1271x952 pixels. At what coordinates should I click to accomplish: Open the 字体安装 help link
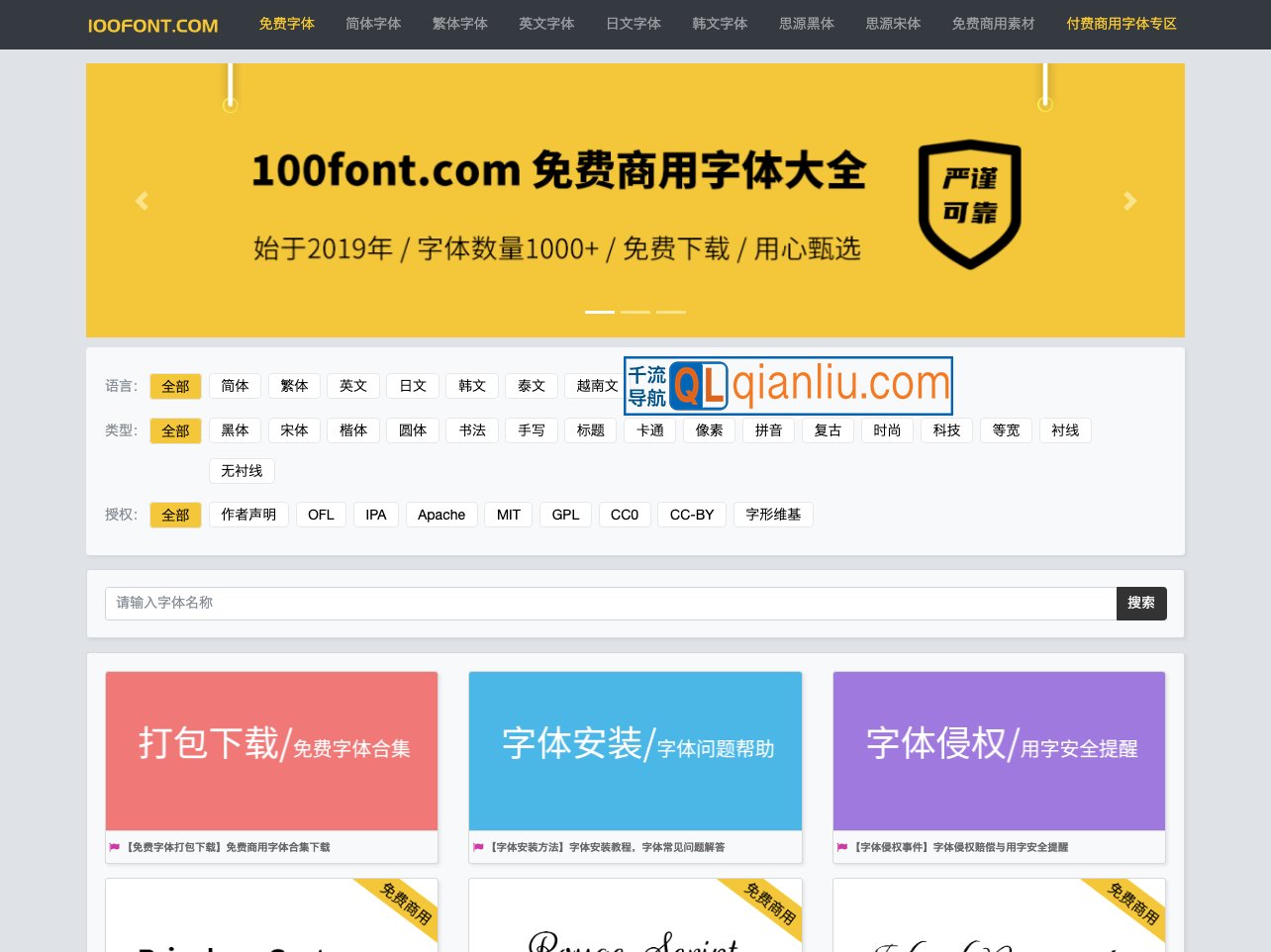[x=635, y=750]
